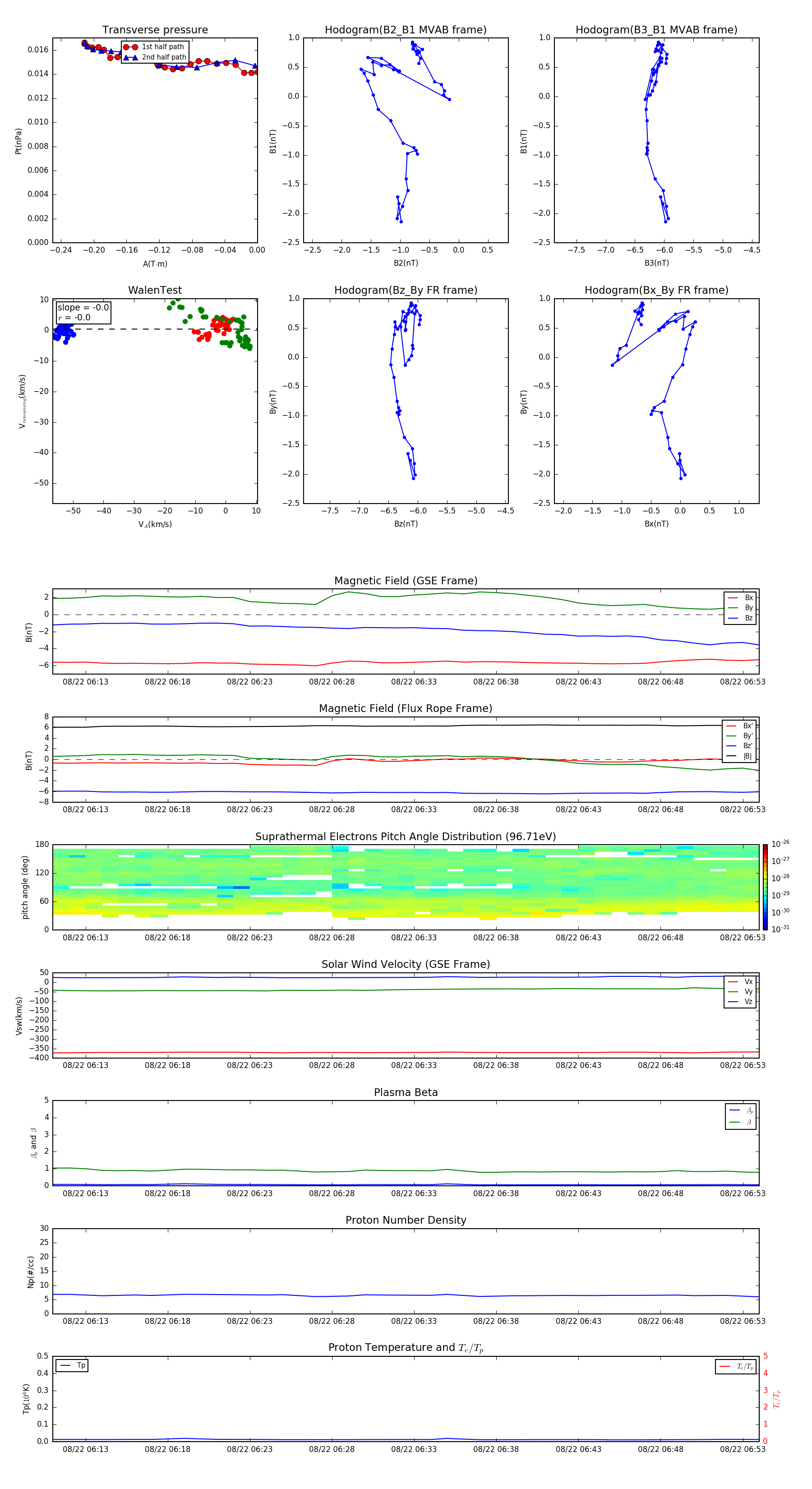Viewport: 812px width, 1489px height.
Task: Click the 'Tp' legend in temperature plot
Action: pos(72,1365)
